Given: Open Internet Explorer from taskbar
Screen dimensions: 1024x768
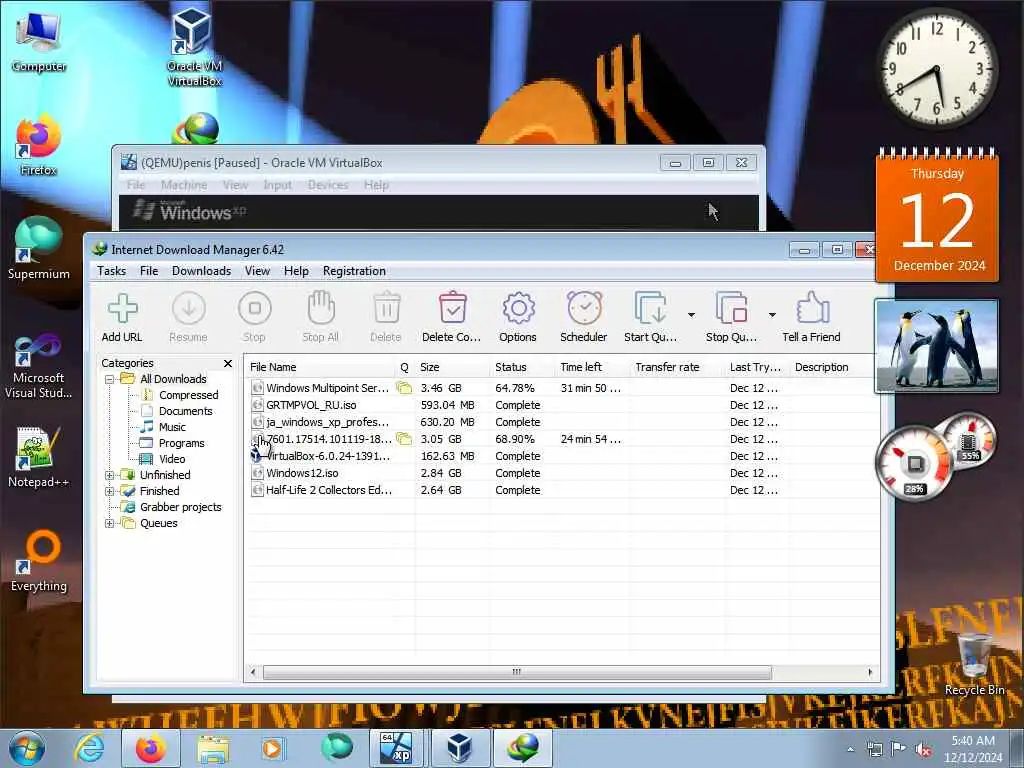Looking at the screenshot, I should click(89, 748).
